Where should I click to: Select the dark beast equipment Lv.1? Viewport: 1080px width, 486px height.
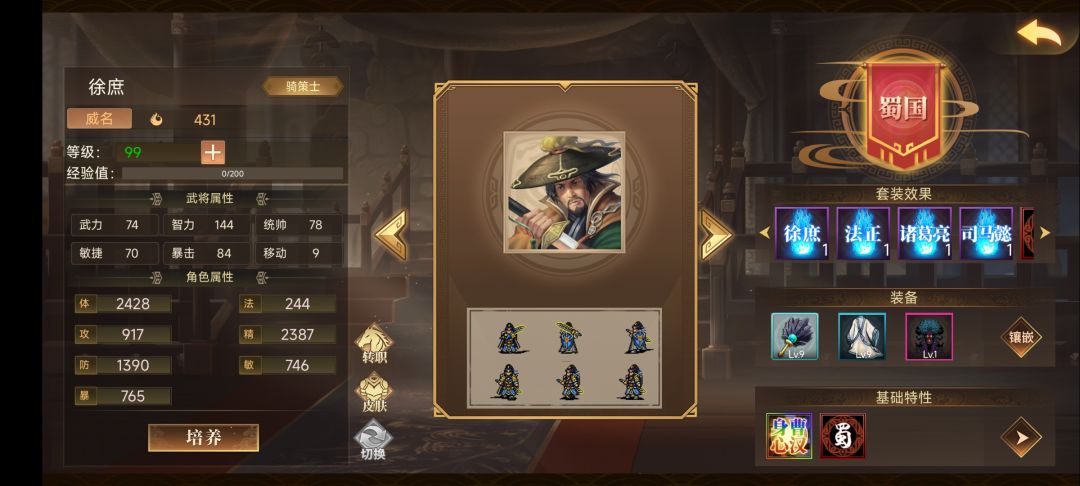click(929, 336)
